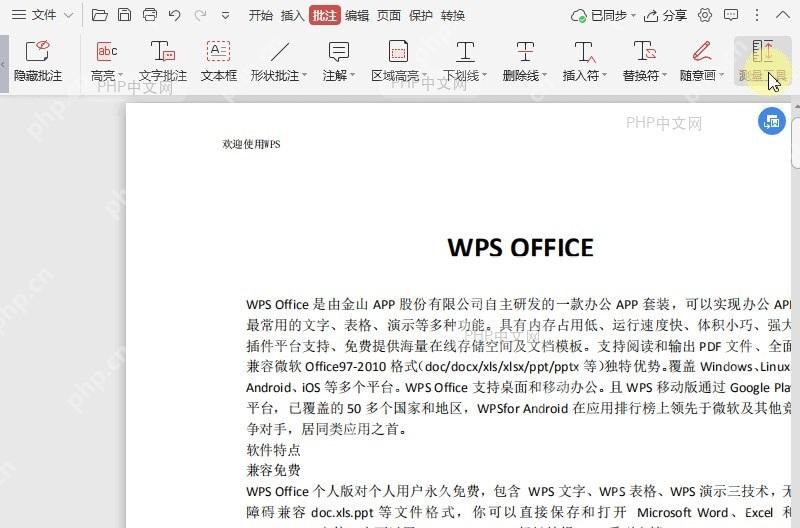Expand the 随意画 dropdown arrow

pyautogui.click(x=721, y=76)
